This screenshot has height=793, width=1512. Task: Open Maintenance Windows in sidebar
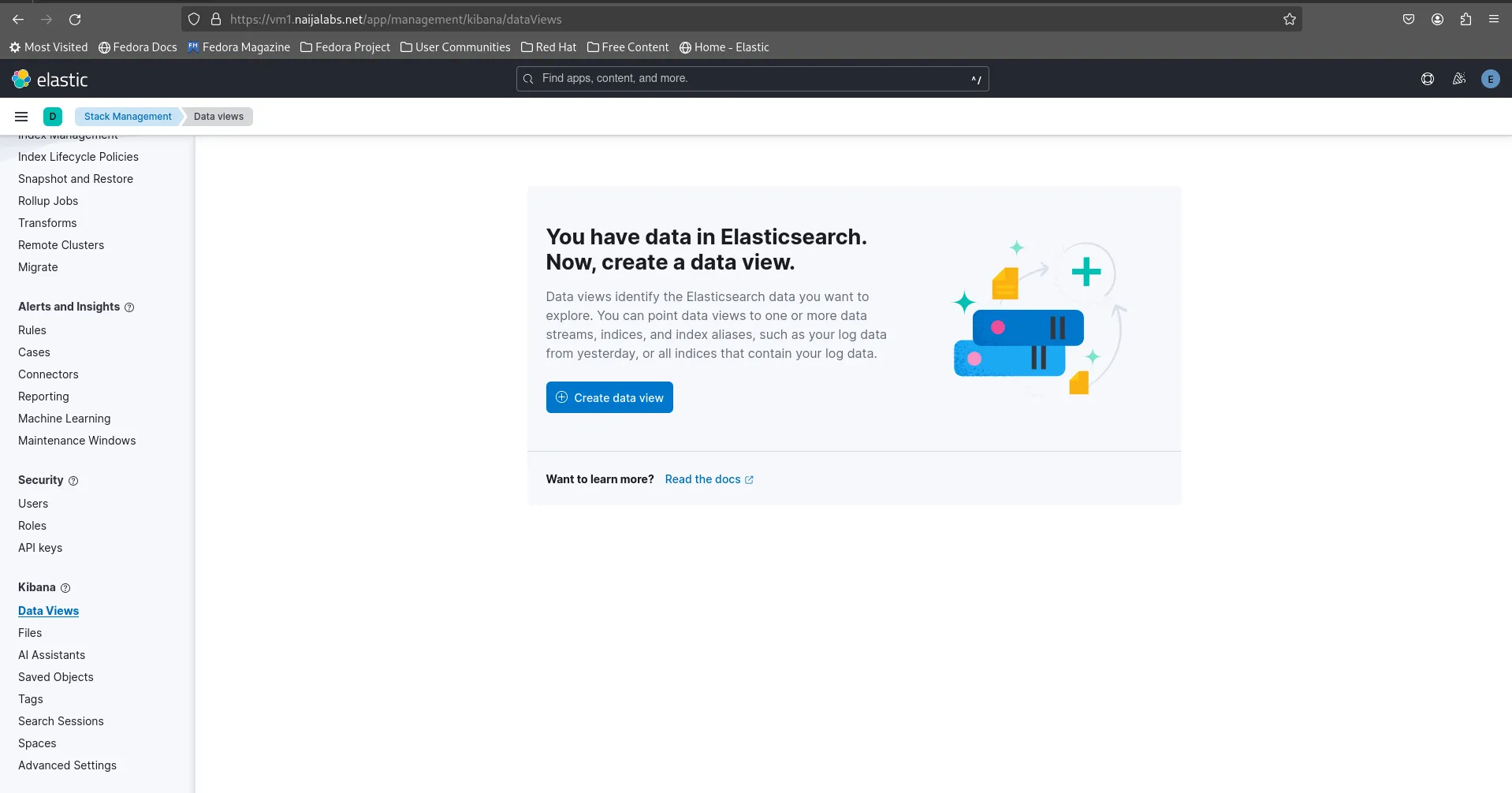coord(76,441)
